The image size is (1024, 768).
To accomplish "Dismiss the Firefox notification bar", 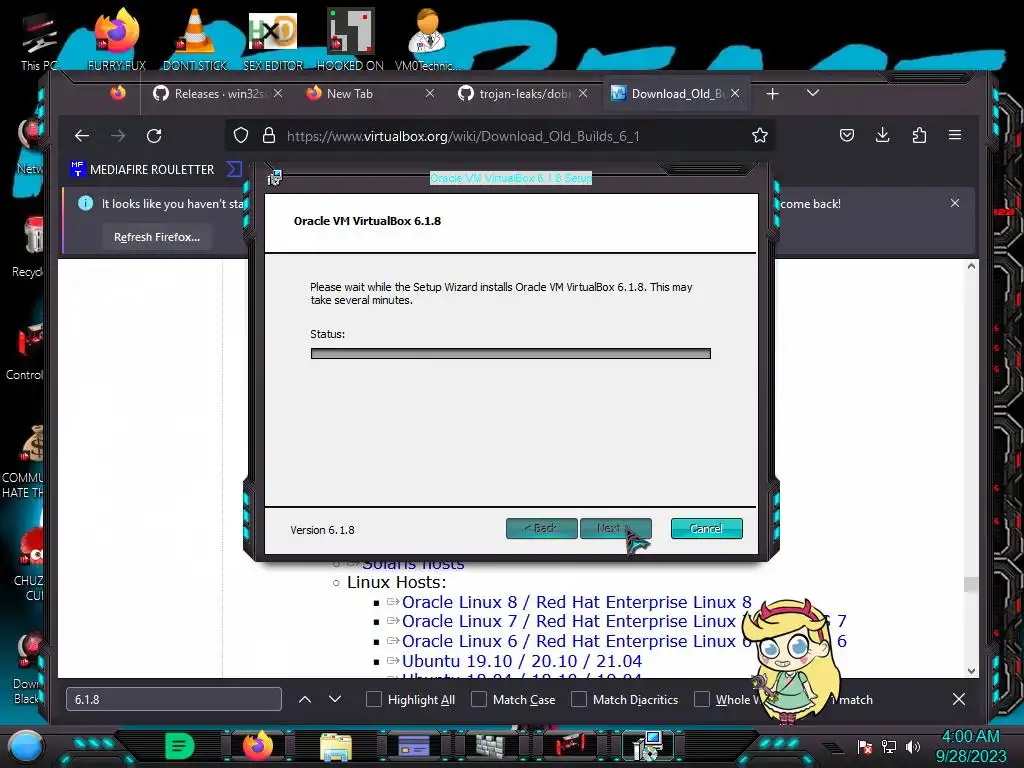I will [955, 203].
